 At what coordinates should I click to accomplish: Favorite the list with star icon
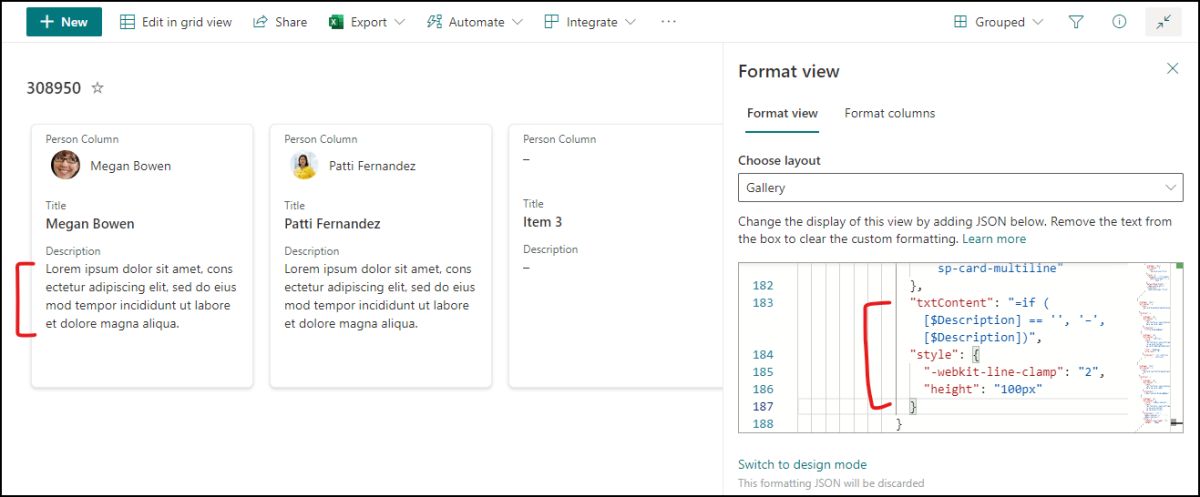pyautogui.click(x=98, y=88)
